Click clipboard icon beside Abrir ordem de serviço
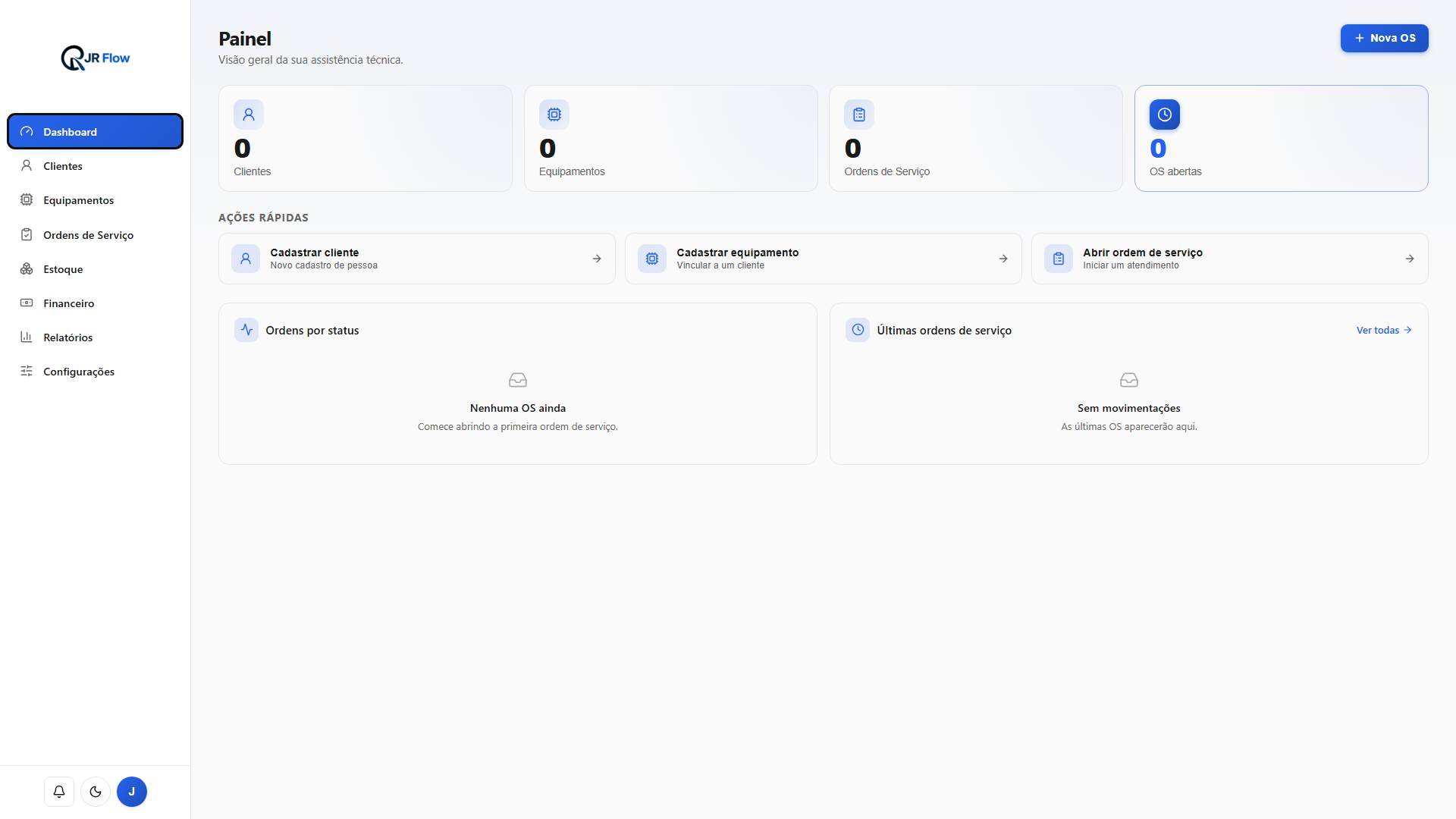This screenshot has height=819, width=1456. tap(1059, 259)
